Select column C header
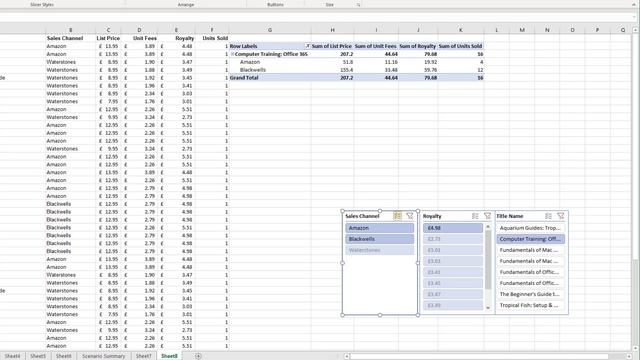Image resolution: width=640 pixels, height=360 pixels. point(108,30)
